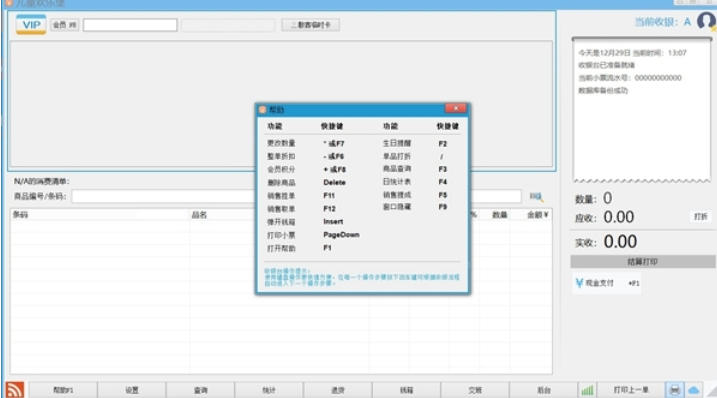
Task: Click 退货 returns in bottom bar
Action: click(x=337, y=390)
